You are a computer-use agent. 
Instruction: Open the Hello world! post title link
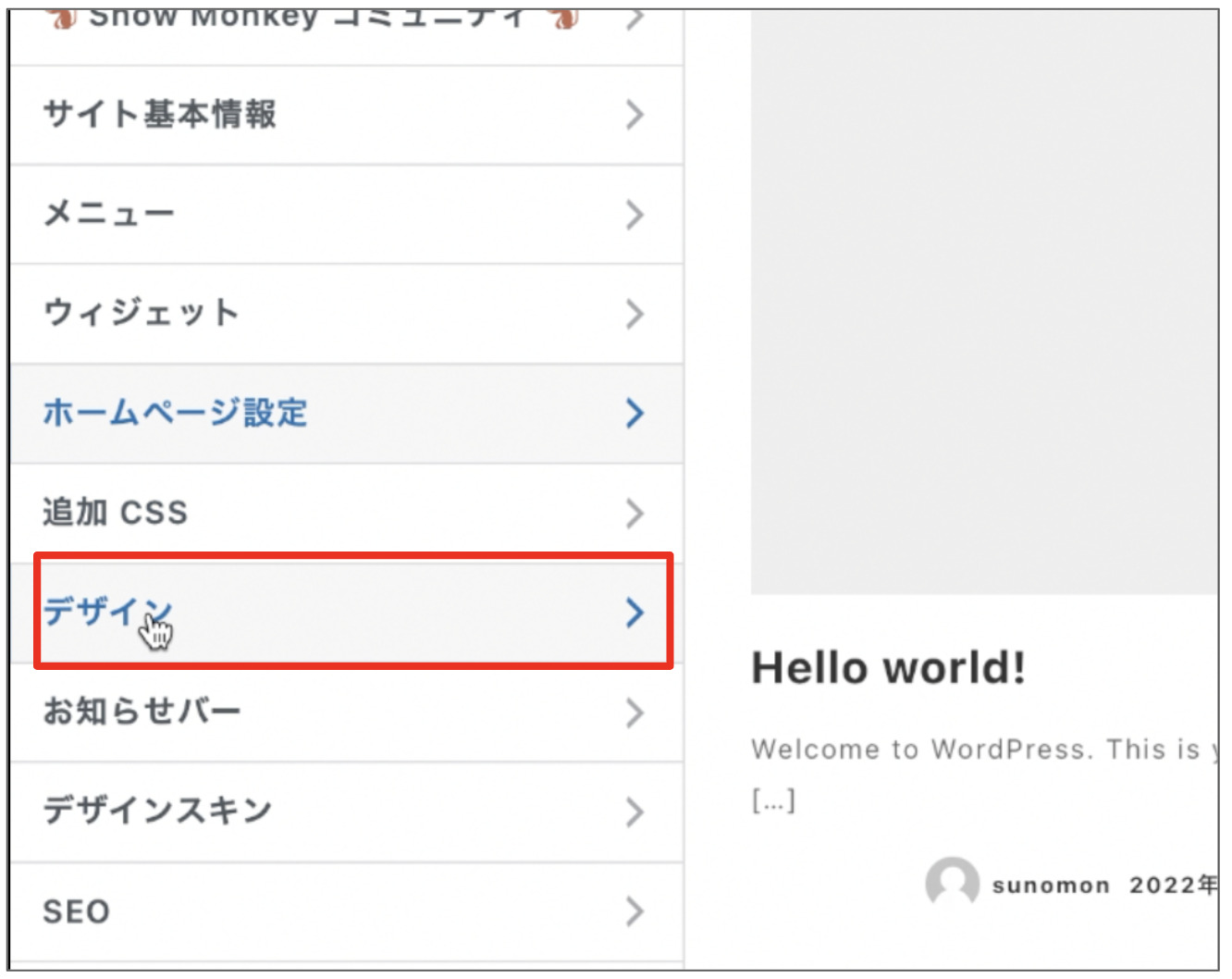(x=886, y=668)
